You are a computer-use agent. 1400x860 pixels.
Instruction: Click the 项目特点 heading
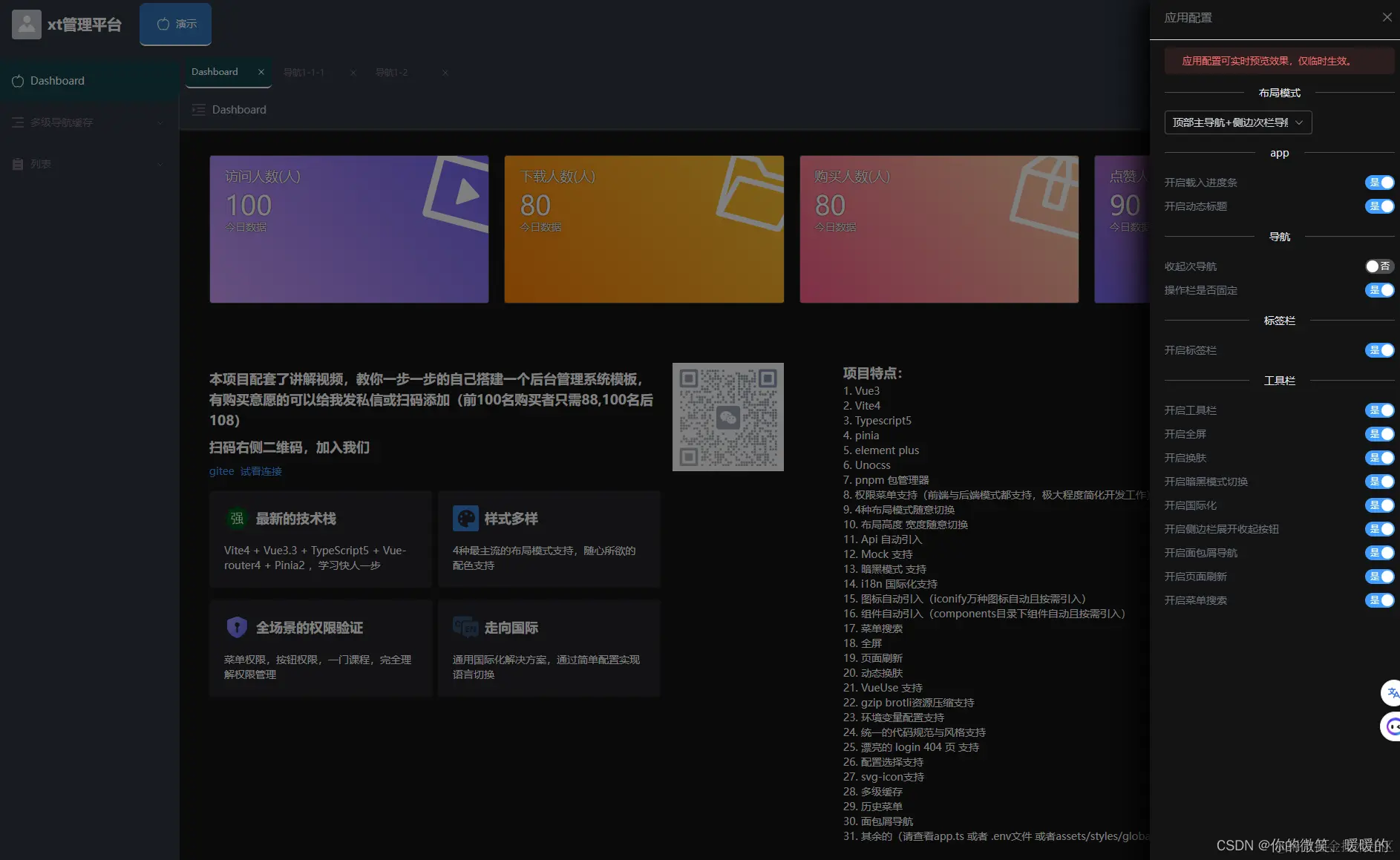[x=872, y=373]
